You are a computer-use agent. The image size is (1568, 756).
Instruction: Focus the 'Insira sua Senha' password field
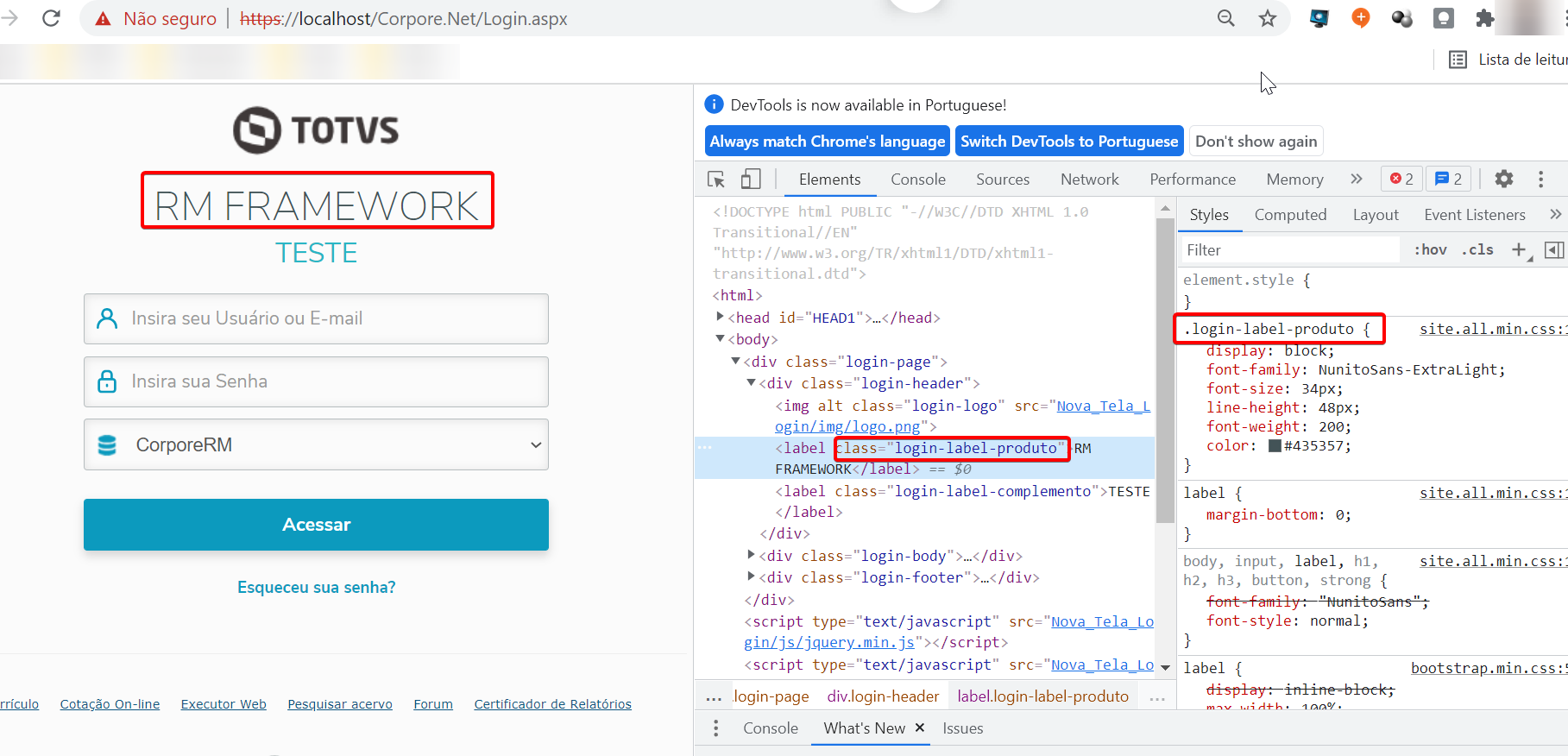pyautogui.click(x=316, y=381)
